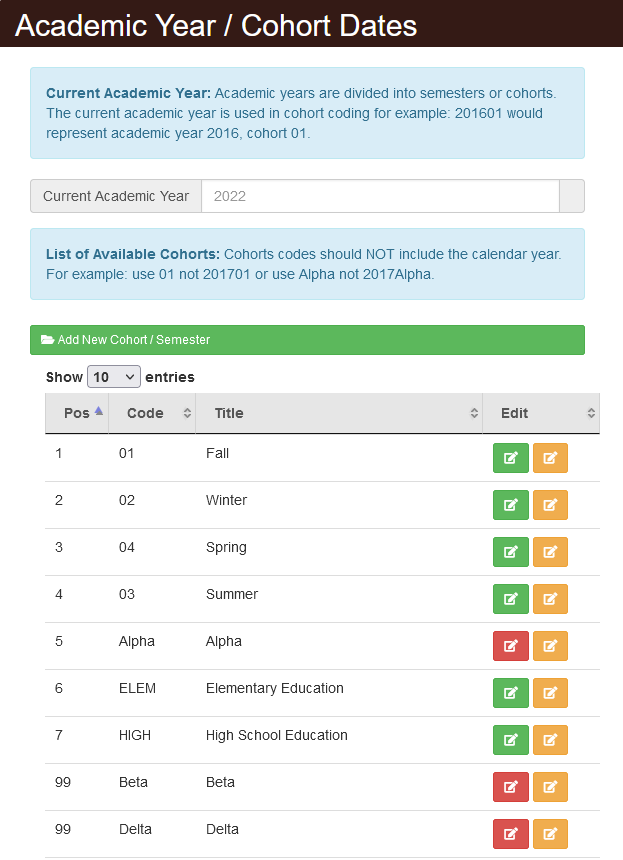Click red edit icon for Delta cohort
Viewport: 623px width, 860px height.
[x=511, y=834]
